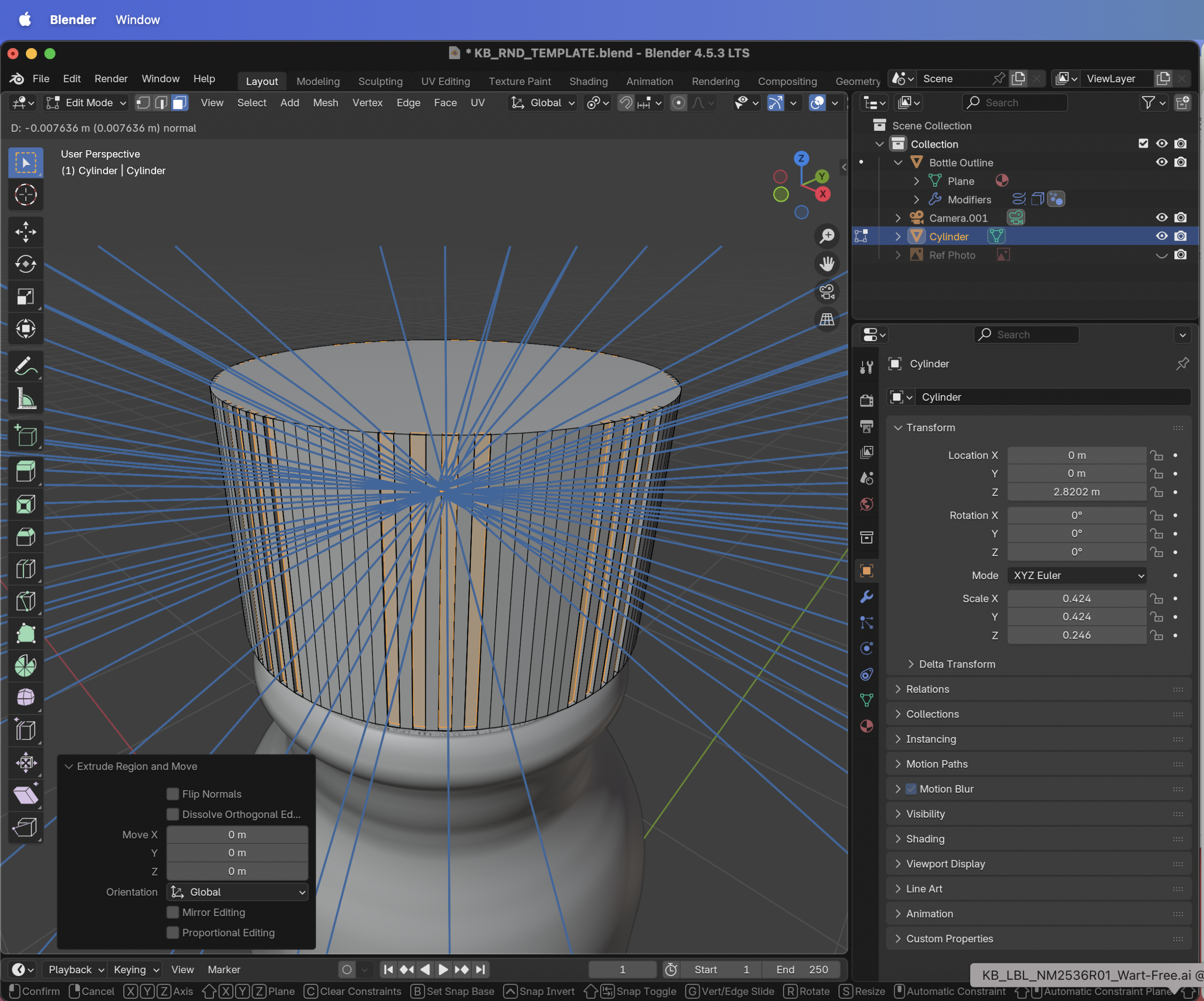Open the Modifiers wrench properties tab

(x=866, y=597)
